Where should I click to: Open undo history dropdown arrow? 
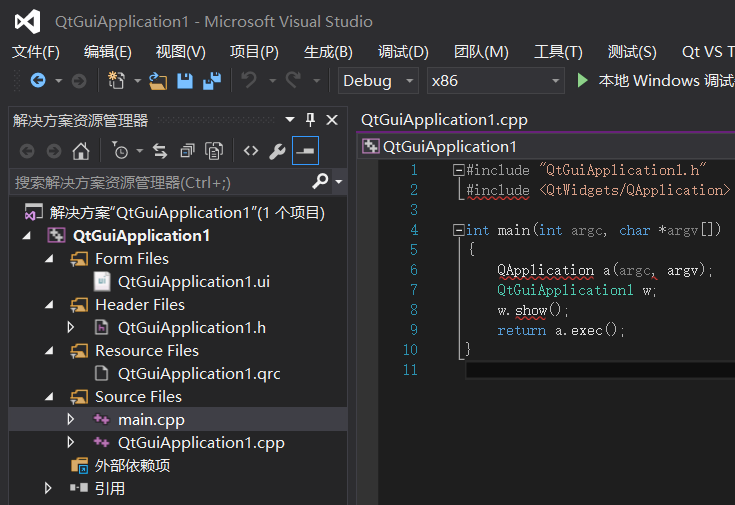272,81
